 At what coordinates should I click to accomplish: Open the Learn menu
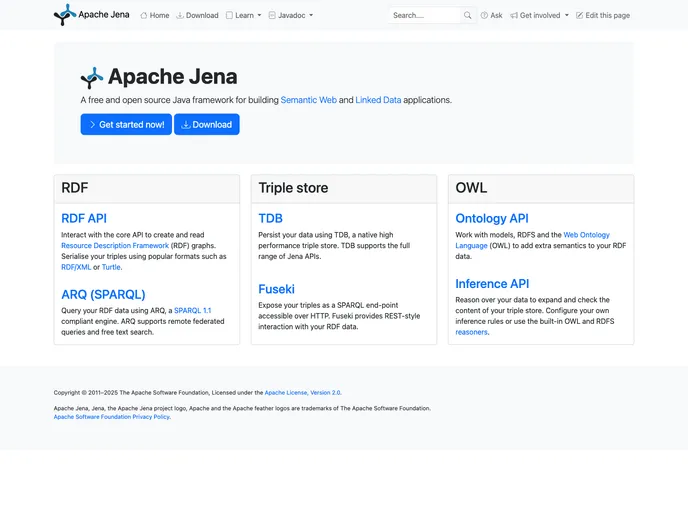pyautogui.click(x=244, y=15)
